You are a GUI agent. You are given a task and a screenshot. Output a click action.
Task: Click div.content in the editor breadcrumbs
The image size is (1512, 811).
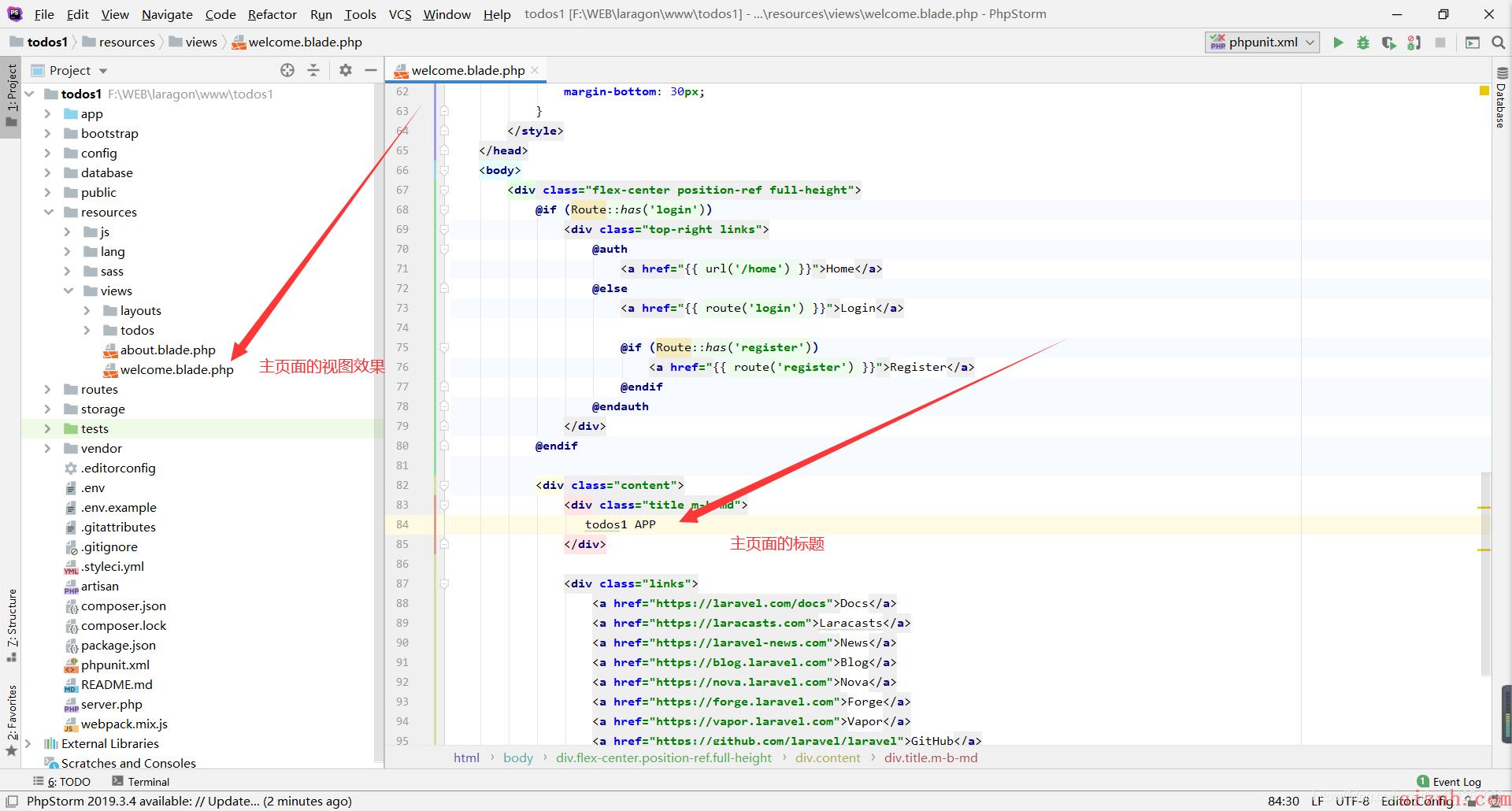[828, 757]
